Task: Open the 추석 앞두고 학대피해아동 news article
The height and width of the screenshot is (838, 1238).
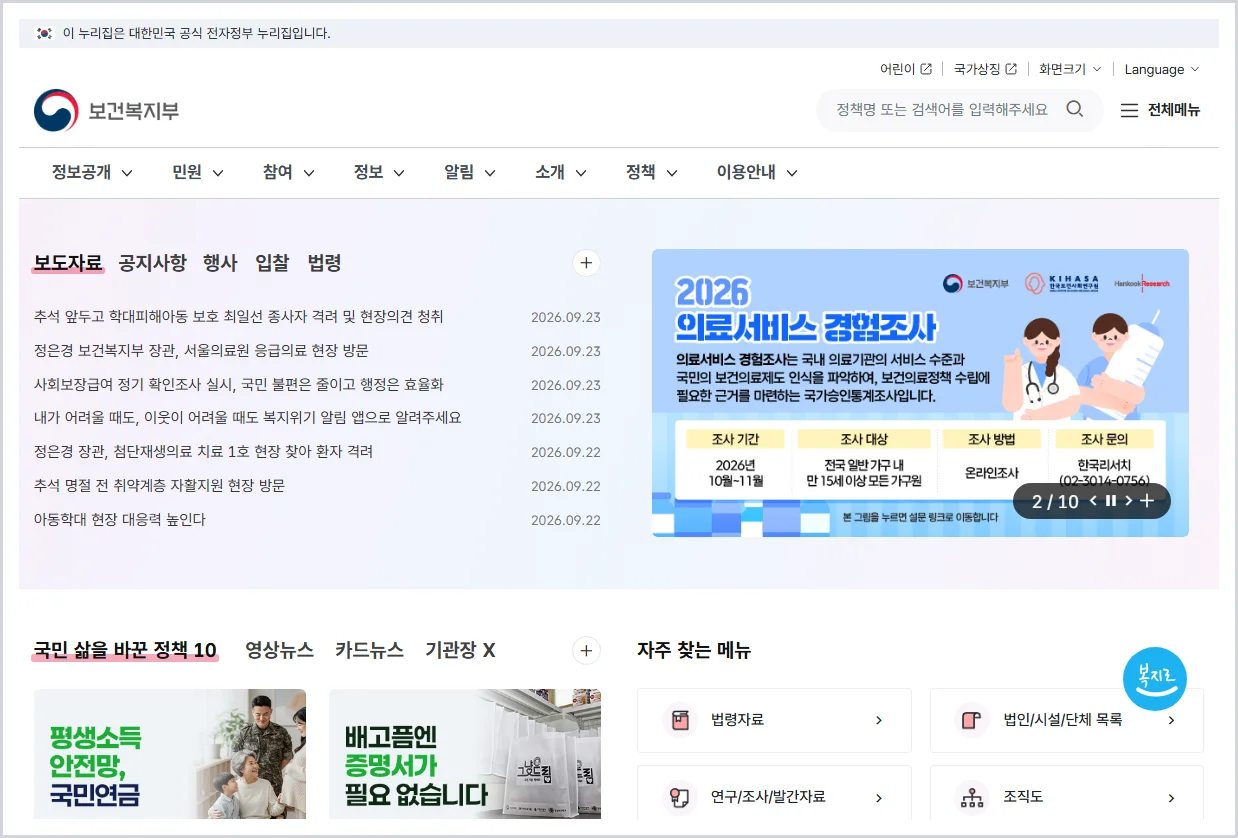Action: click(x=239, y=317)
